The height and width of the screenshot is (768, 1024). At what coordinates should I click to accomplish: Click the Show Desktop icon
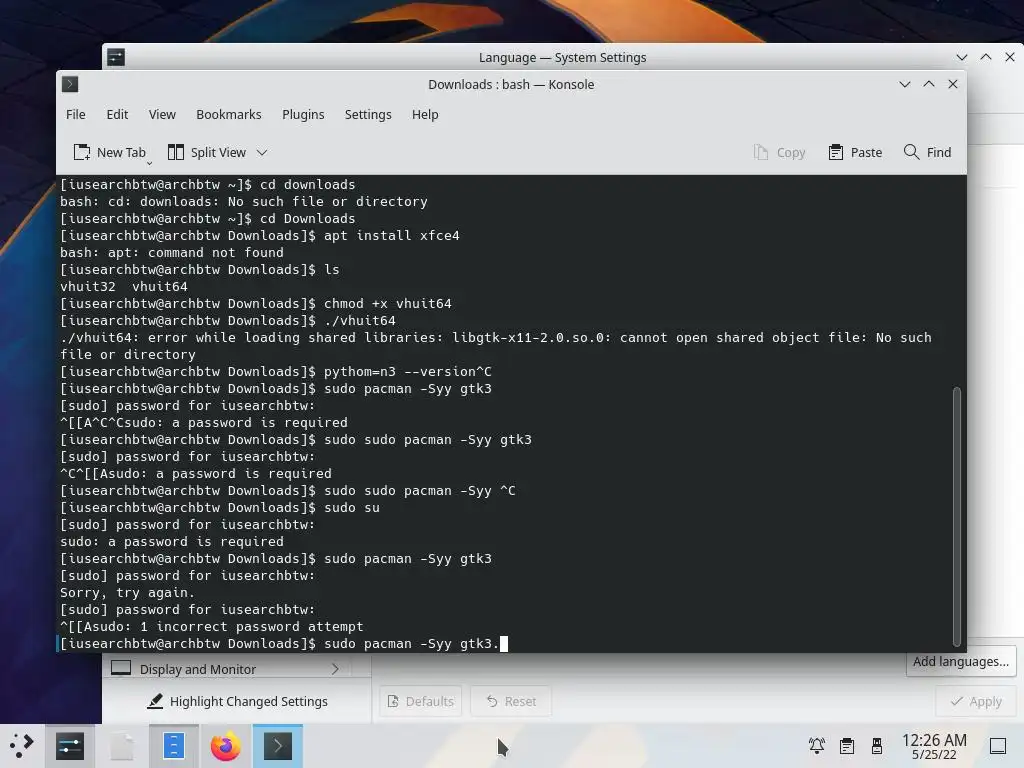[x=998, y=745]
